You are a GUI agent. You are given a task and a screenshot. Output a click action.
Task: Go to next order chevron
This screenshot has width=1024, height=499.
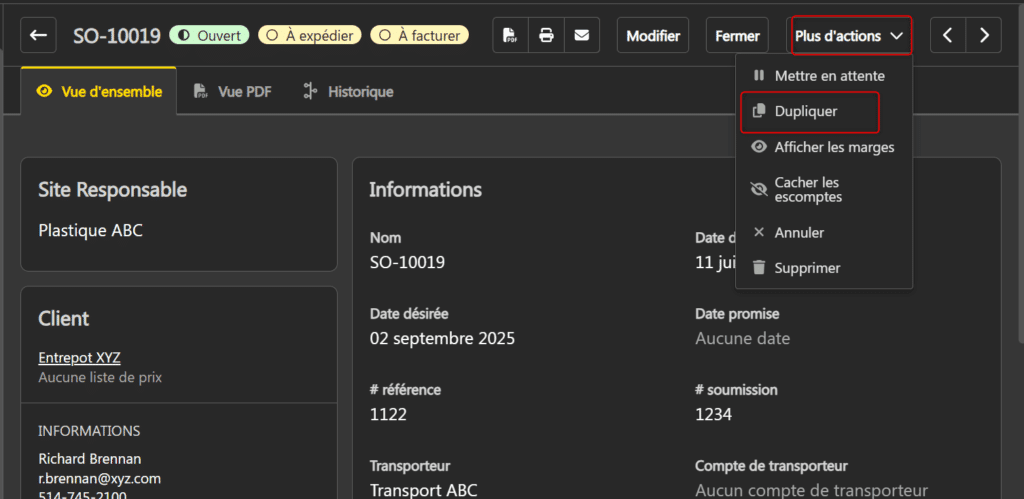point(984,36)
